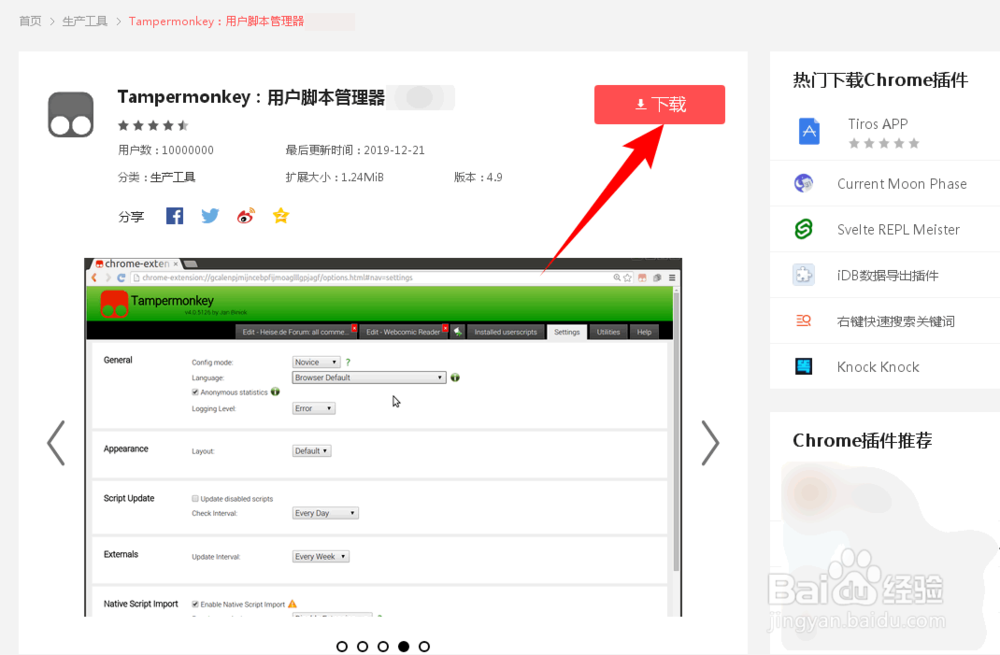The height and width of the screenshot is (655, 1000).
Task: Click the Tampermonkey breadcrumb item
Action: point(216,21)
